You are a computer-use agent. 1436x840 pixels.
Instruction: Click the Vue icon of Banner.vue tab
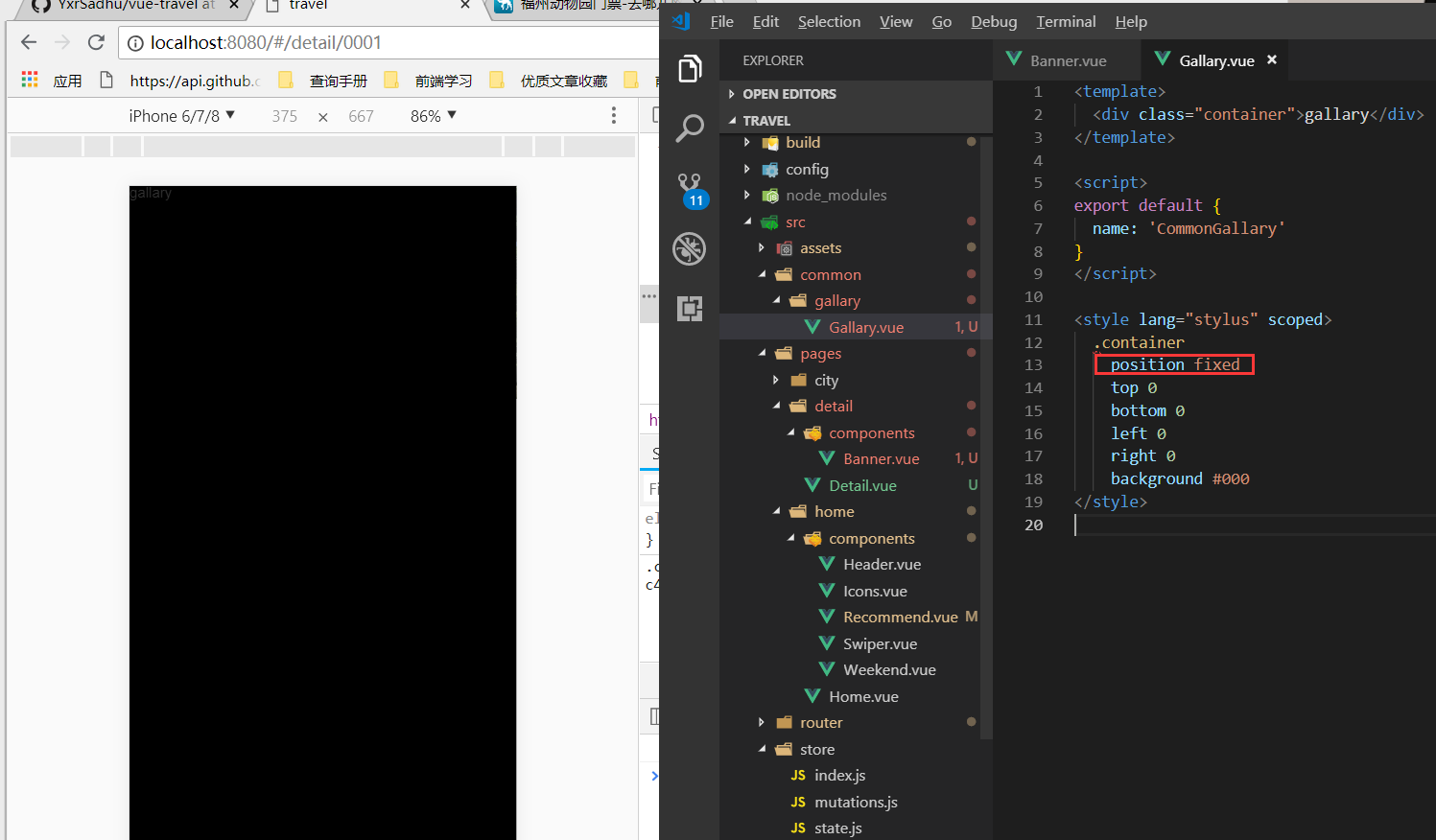point(1014,59)
